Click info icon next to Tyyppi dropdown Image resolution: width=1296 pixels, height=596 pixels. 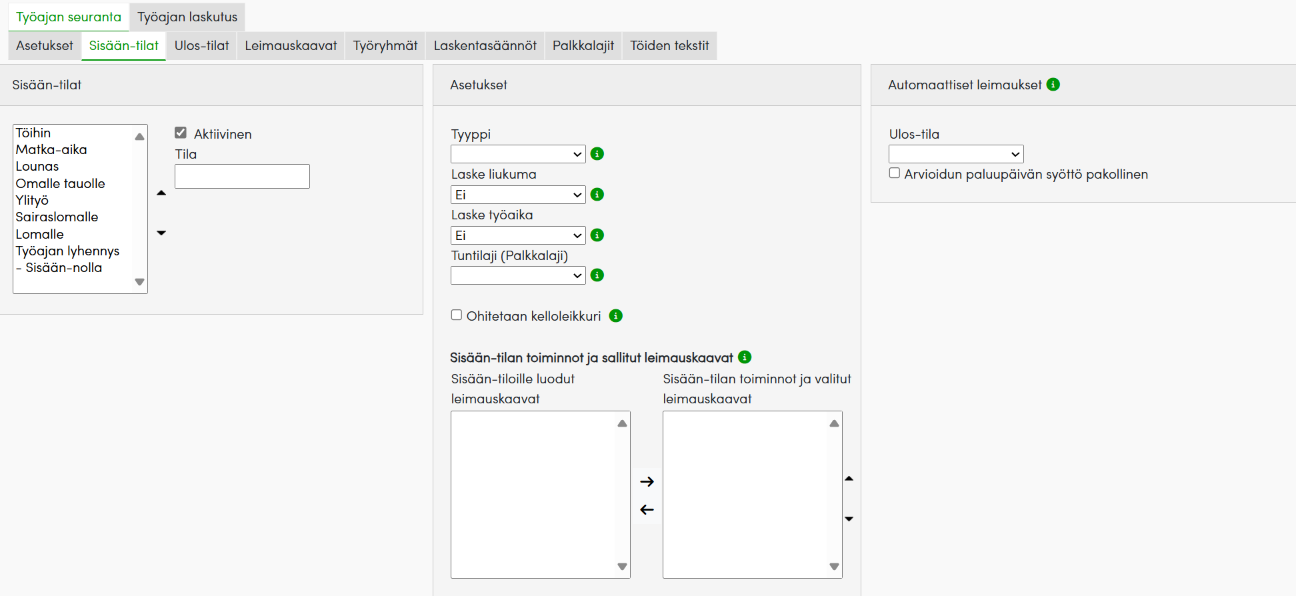[x=597, y=154]
